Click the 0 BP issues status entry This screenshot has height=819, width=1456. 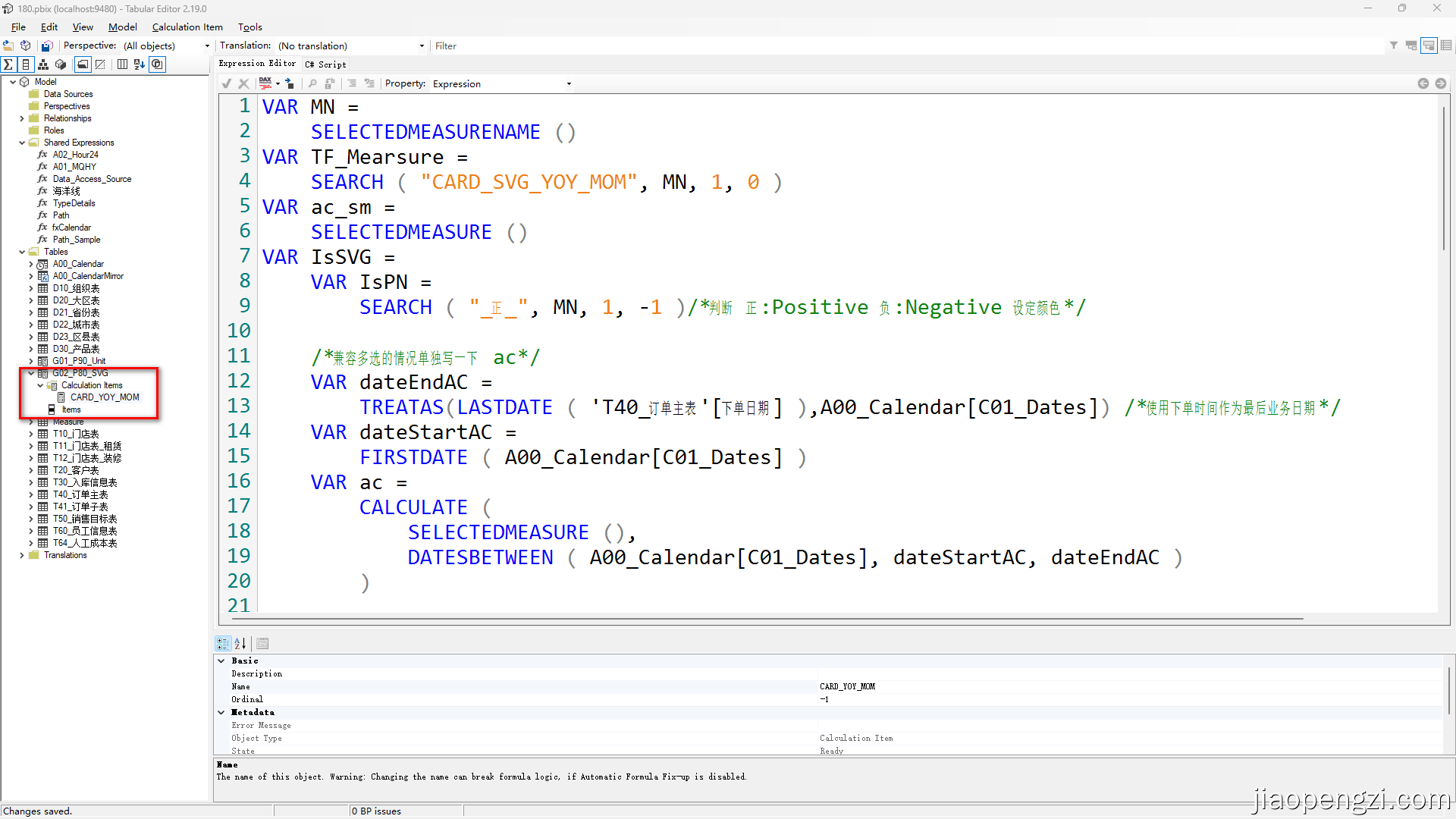pyautogui.click(x=376, y=811)
